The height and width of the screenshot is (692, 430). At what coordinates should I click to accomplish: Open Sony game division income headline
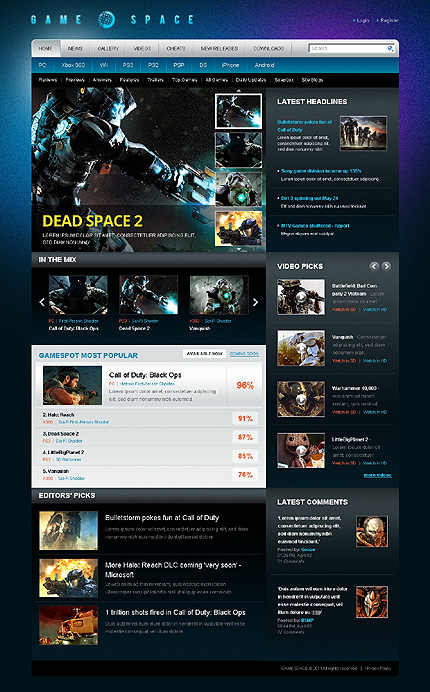(x=321, y=171)
